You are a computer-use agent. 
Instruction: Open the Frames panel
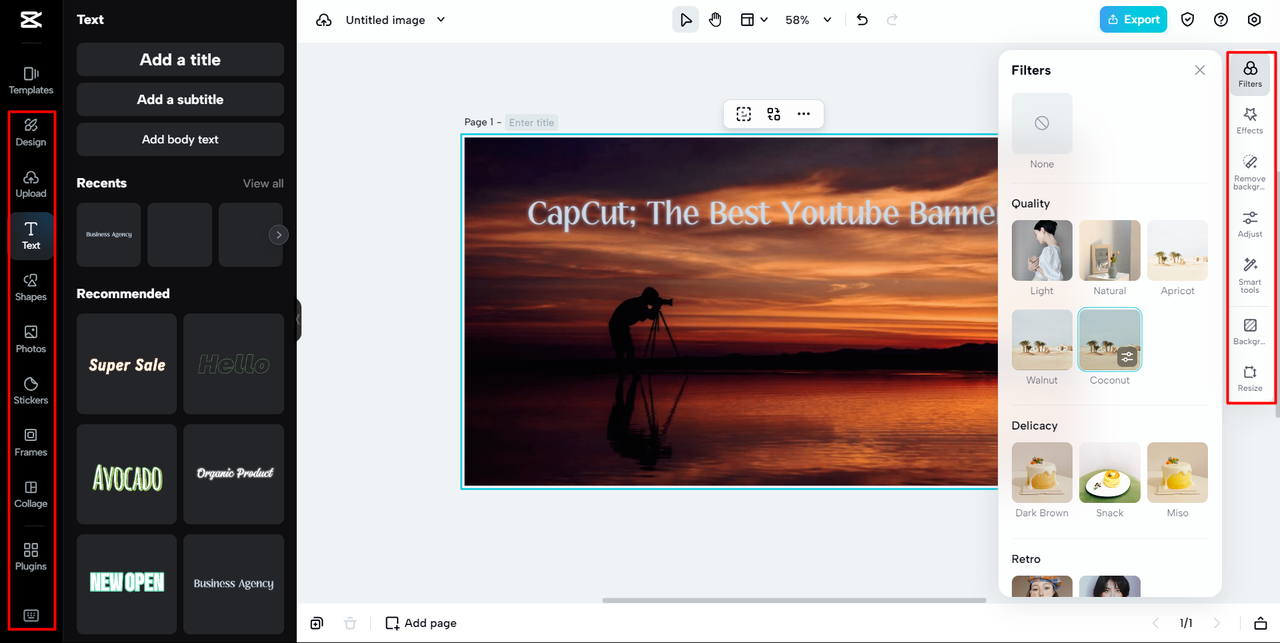(x=31, y=442)
